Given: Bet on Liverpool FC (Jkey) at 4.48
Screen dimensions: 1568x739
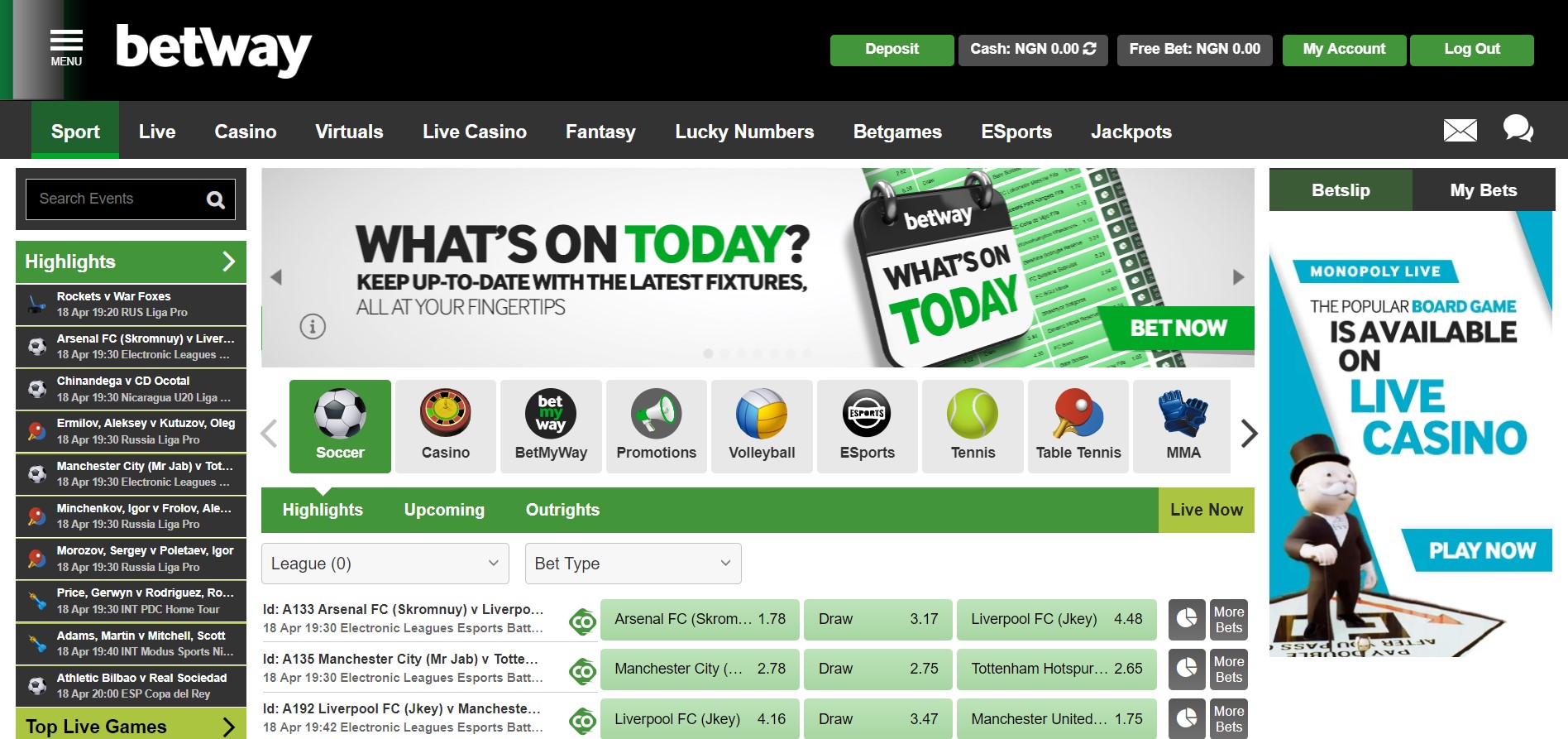Looking at the screenshot, I should pos(1057,619).
